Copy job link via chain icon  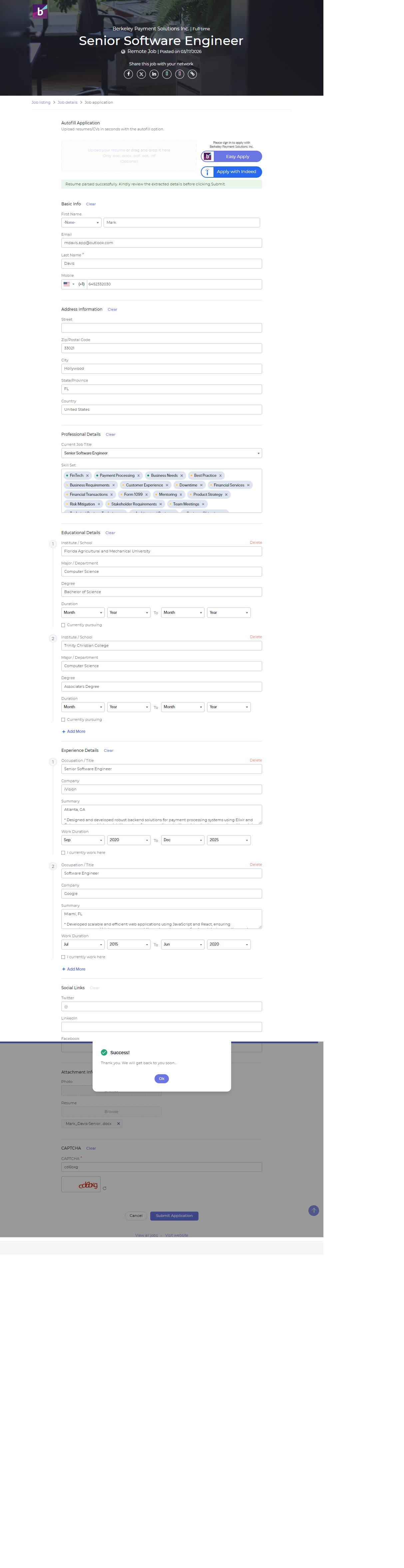[x=192, y=74]
